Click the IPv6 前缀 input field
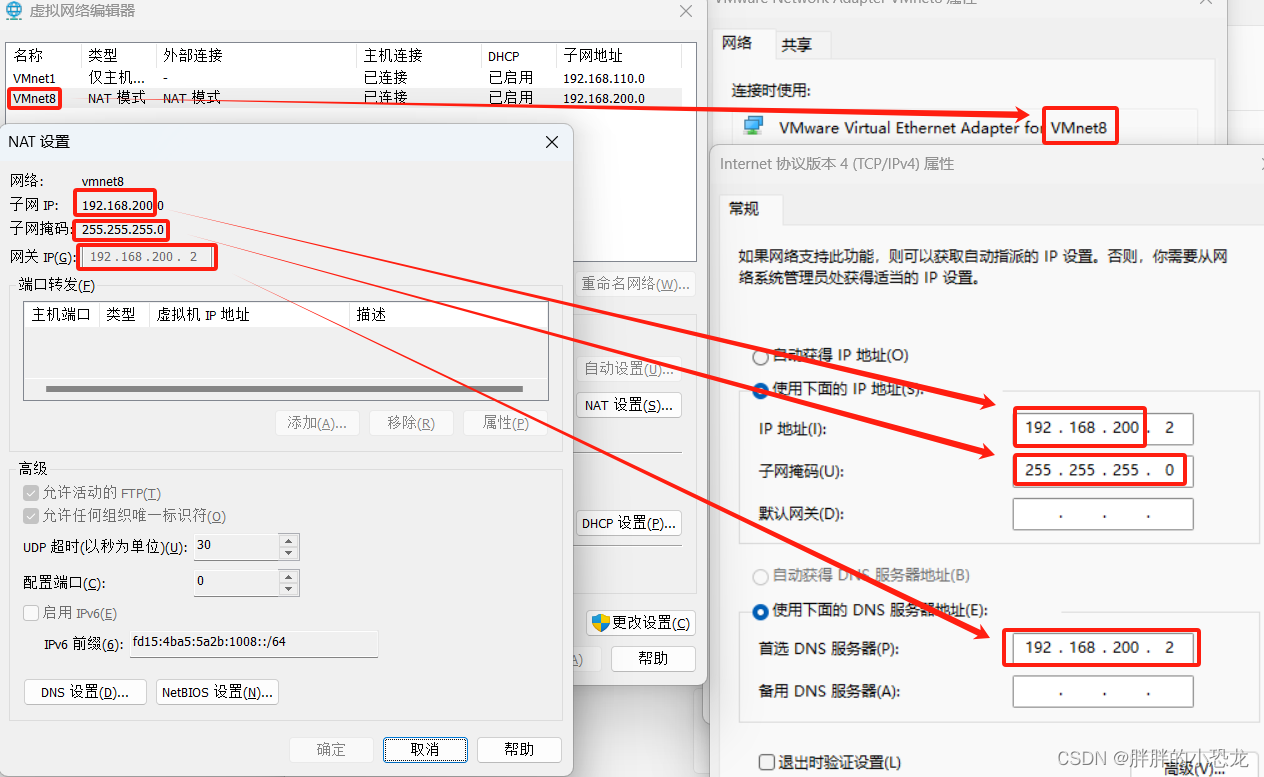The width and height of the screenshot is (1264, 777). coord(254,642)
